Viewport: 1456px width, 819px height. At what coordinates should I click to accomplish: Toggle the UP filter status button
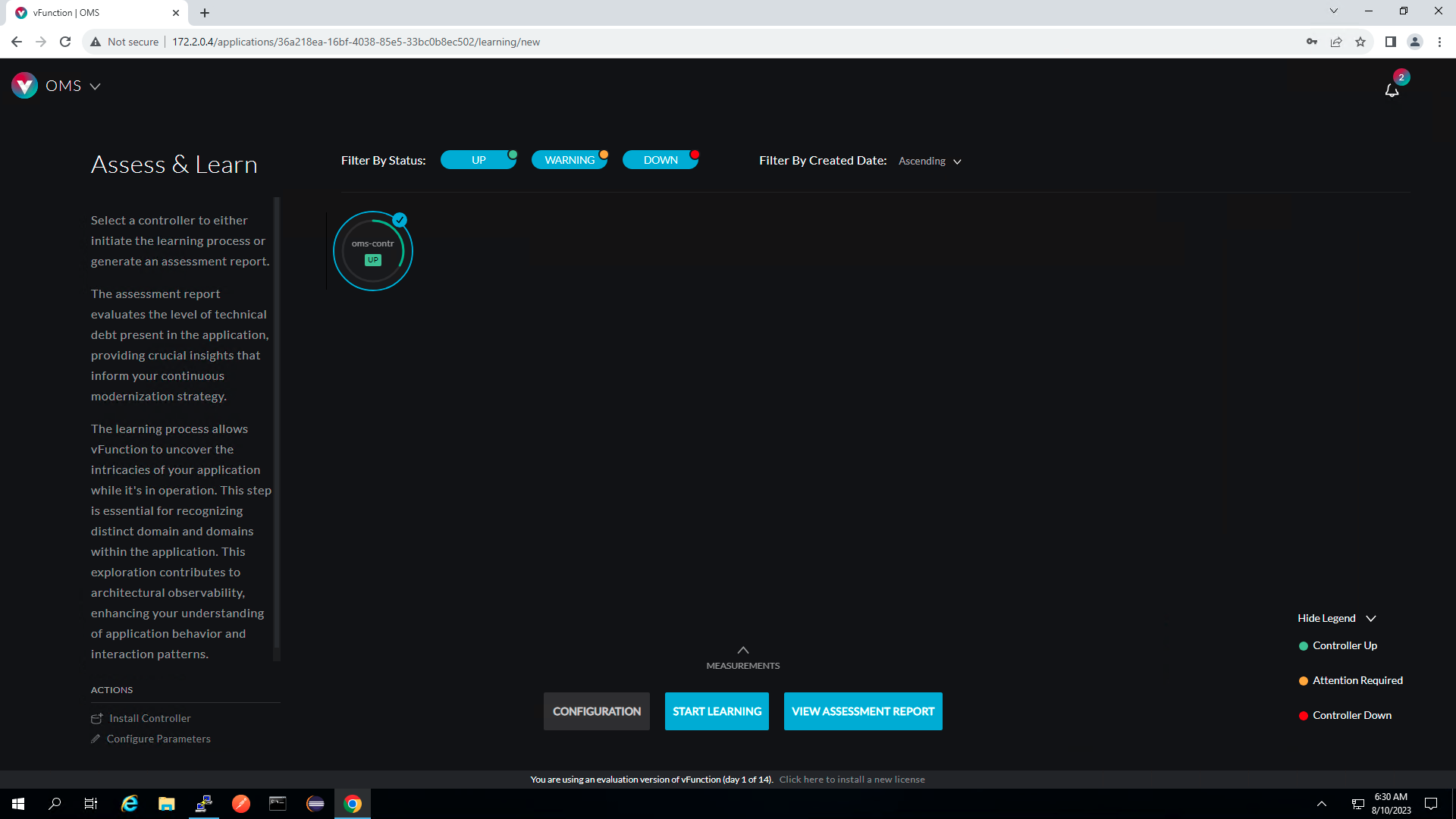(x=479, y=159)
